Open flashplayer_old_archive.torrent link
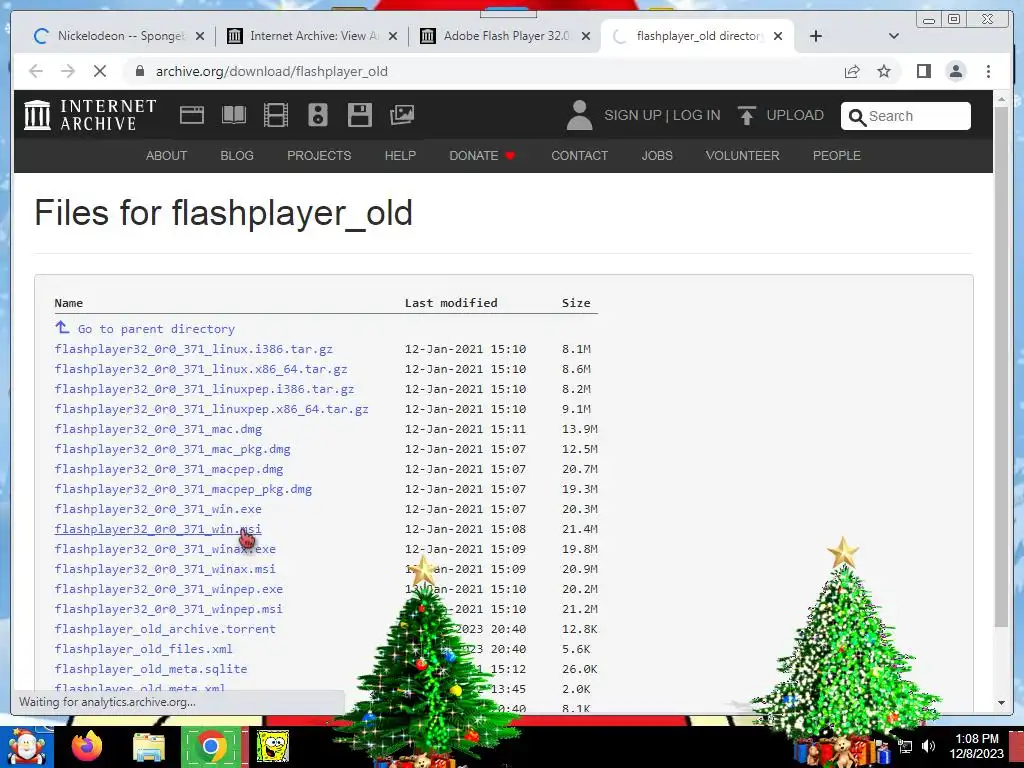Viewport: 1024px width, 768px height. (165, 629)
